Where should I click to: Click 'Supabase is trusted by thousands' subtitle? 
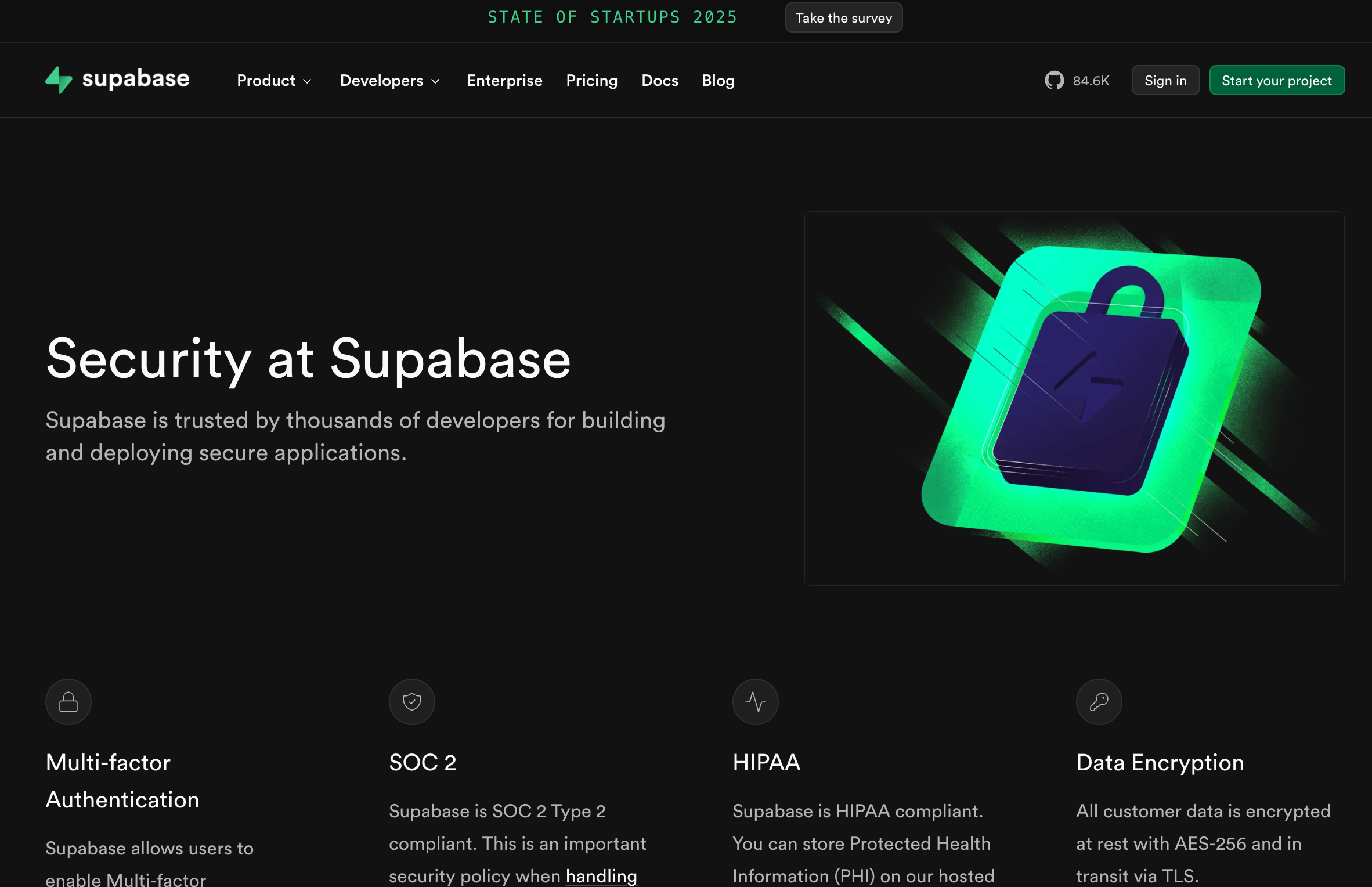click(x=356, y=436)
